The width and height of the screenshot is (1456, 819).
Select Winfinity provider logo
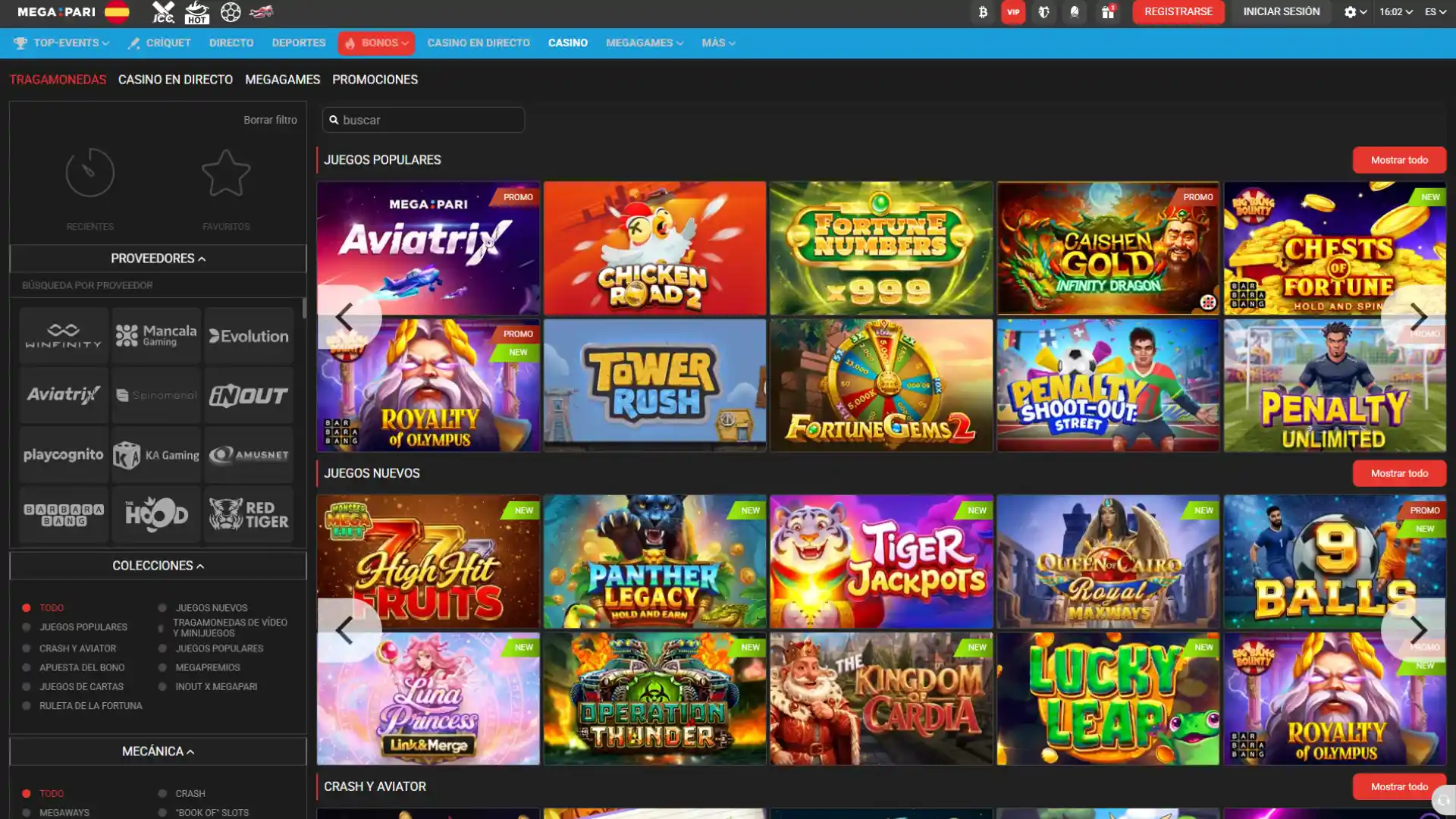[x=64, y=335]
